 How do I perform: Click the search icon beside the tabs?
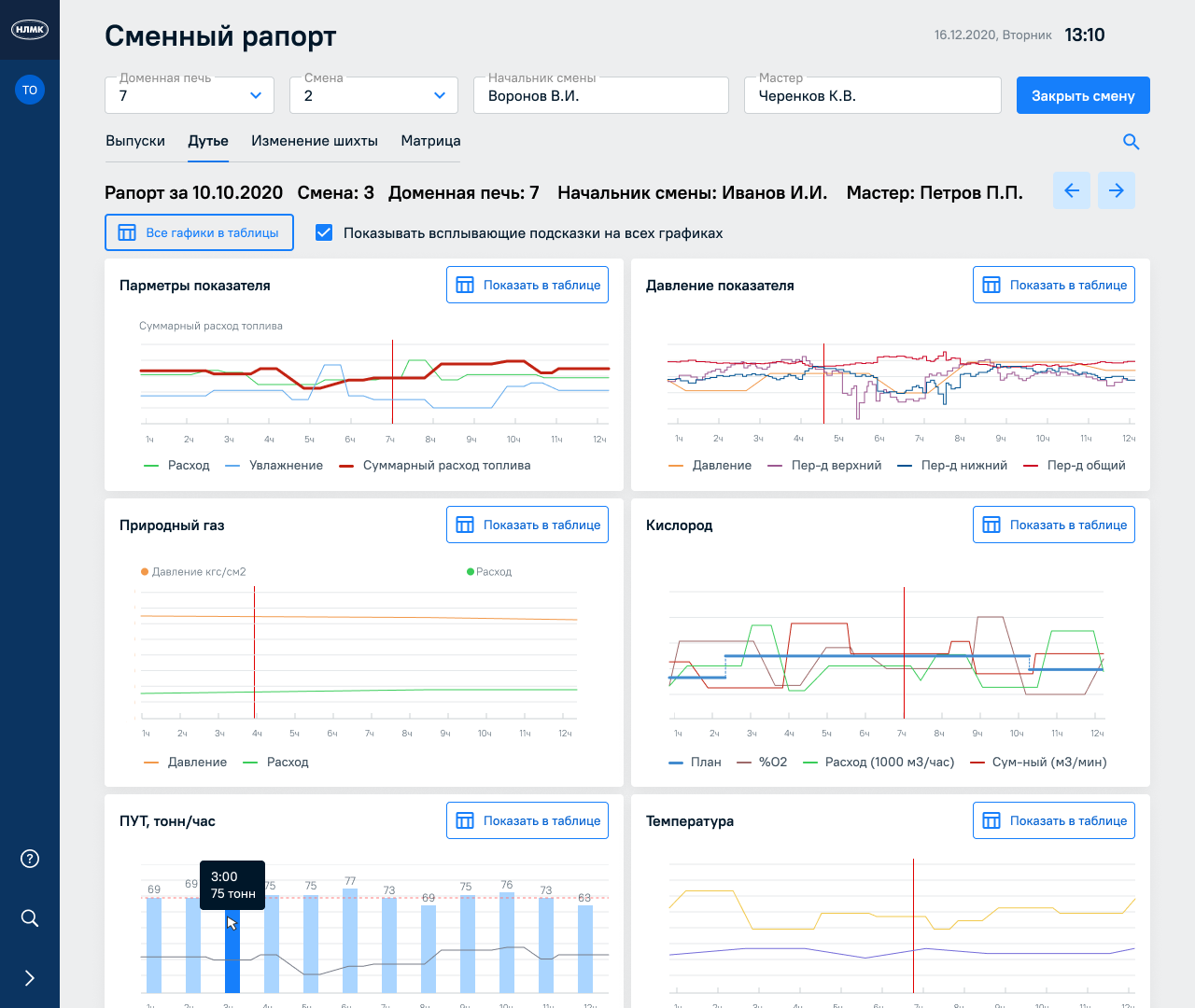(1131, 142)
